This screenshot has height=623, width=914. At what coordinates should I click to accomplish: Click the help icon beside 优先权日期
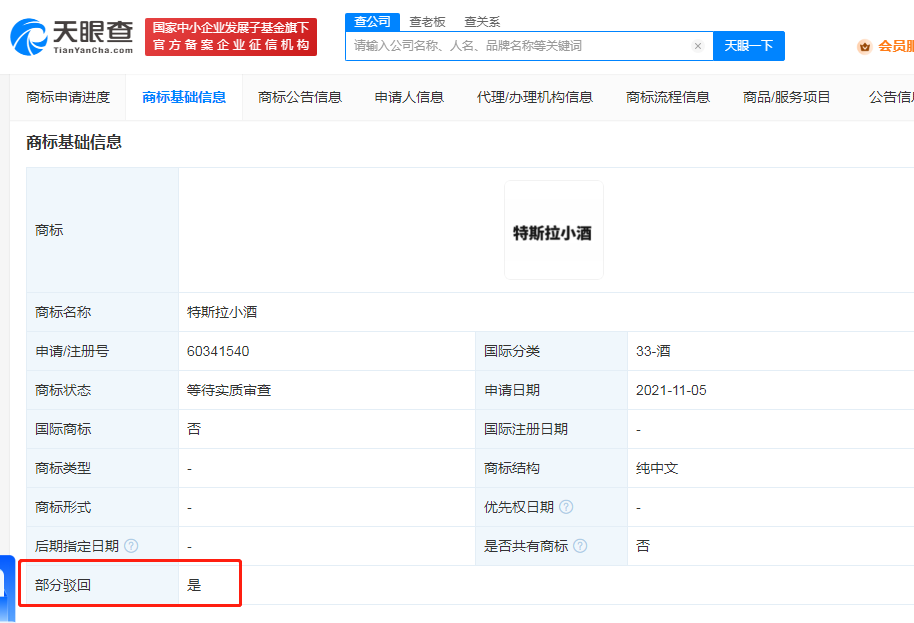click(x=566, y=507)
